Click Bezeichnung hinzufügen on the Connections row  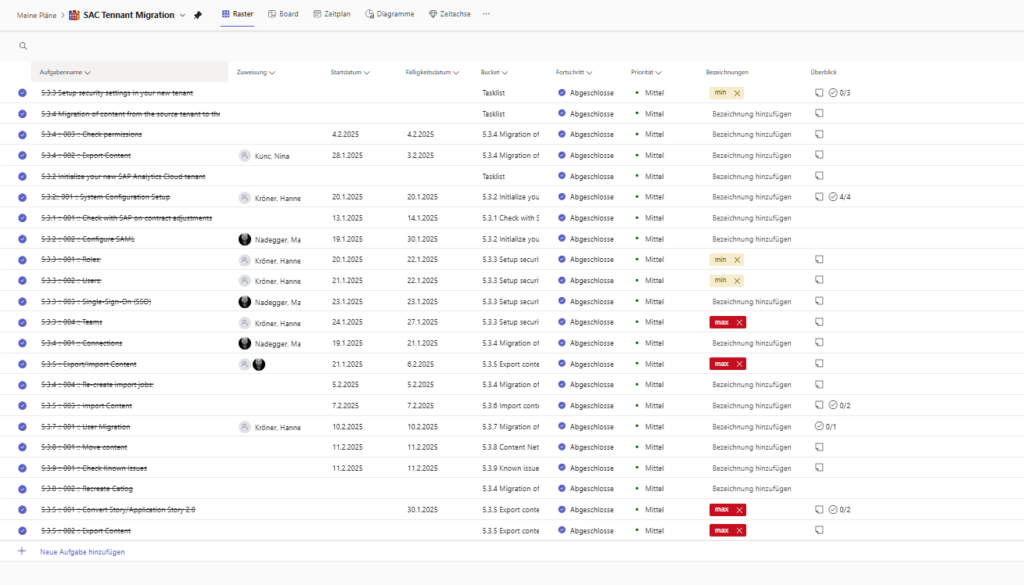coord(751,343)
